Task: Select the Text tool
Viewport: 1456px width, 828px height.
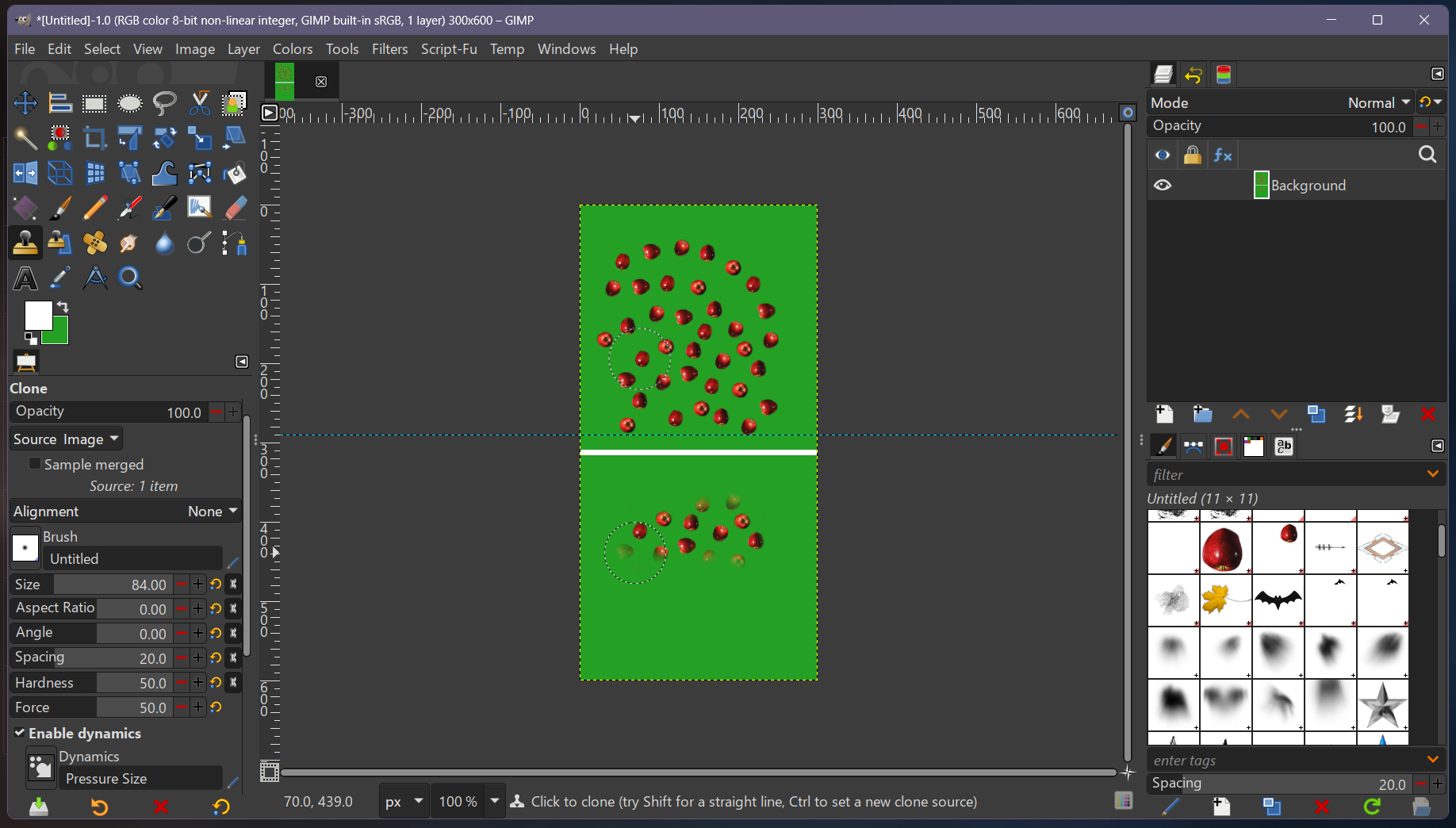Action: 25,278
